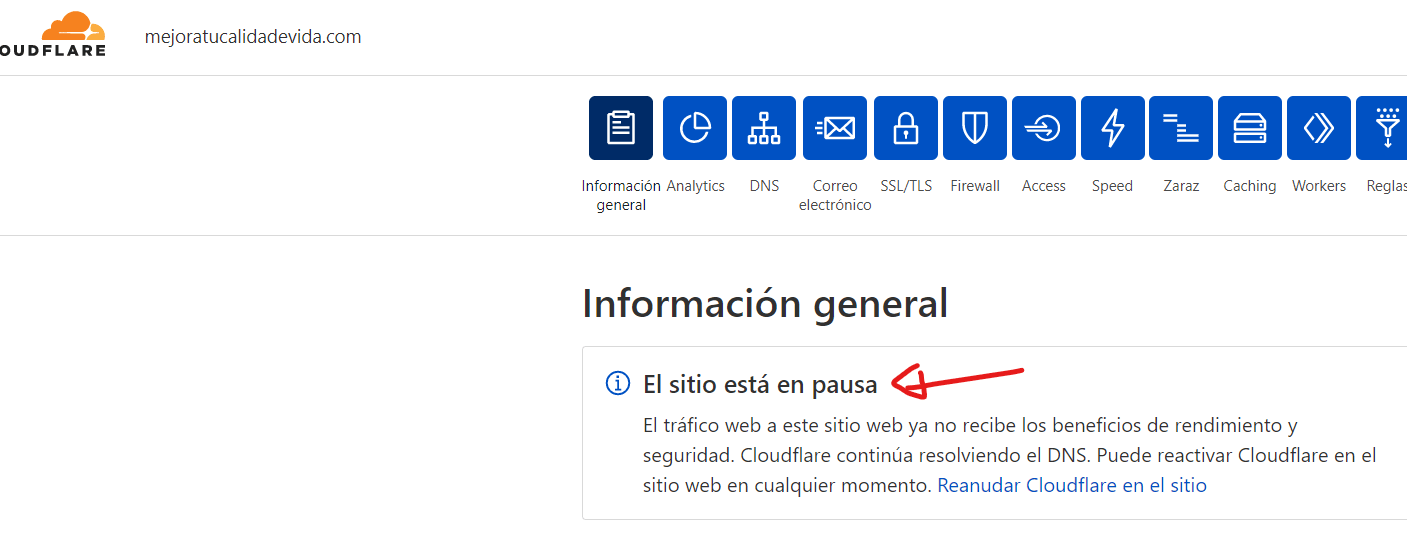Click the Access label text
The width and height of the screenshot is (1407, 547).
(x=1044, y=186)
